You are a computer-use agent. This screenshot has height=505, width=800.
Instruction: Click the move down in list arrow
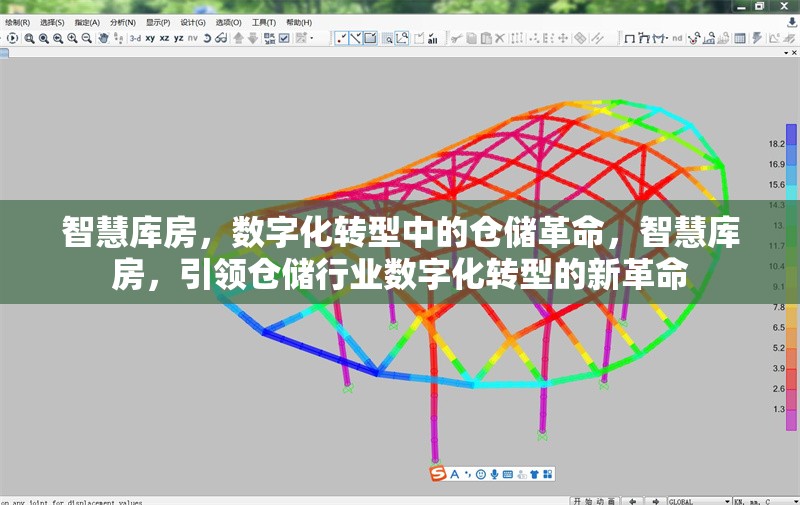point(253,38)
